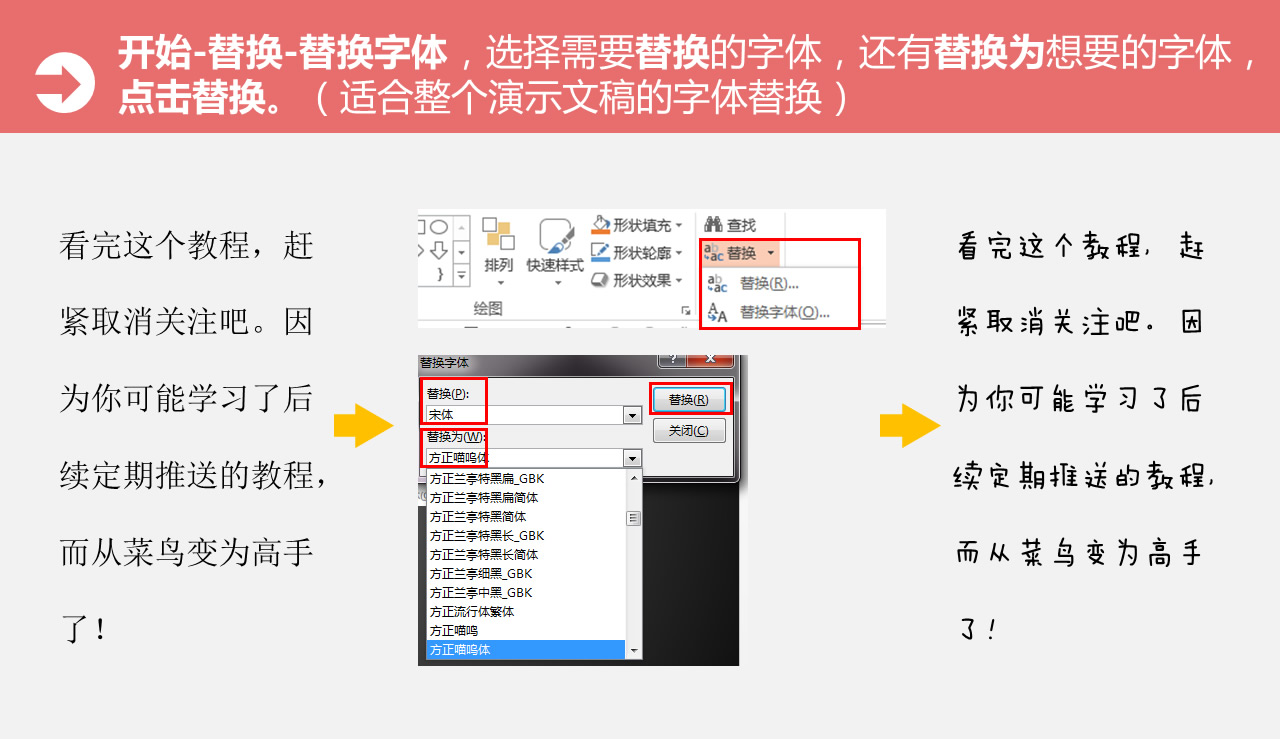Expand the 替换 ribbon dropdown arrow
Screen dimensions: 1280x739
tap(771, 254)
